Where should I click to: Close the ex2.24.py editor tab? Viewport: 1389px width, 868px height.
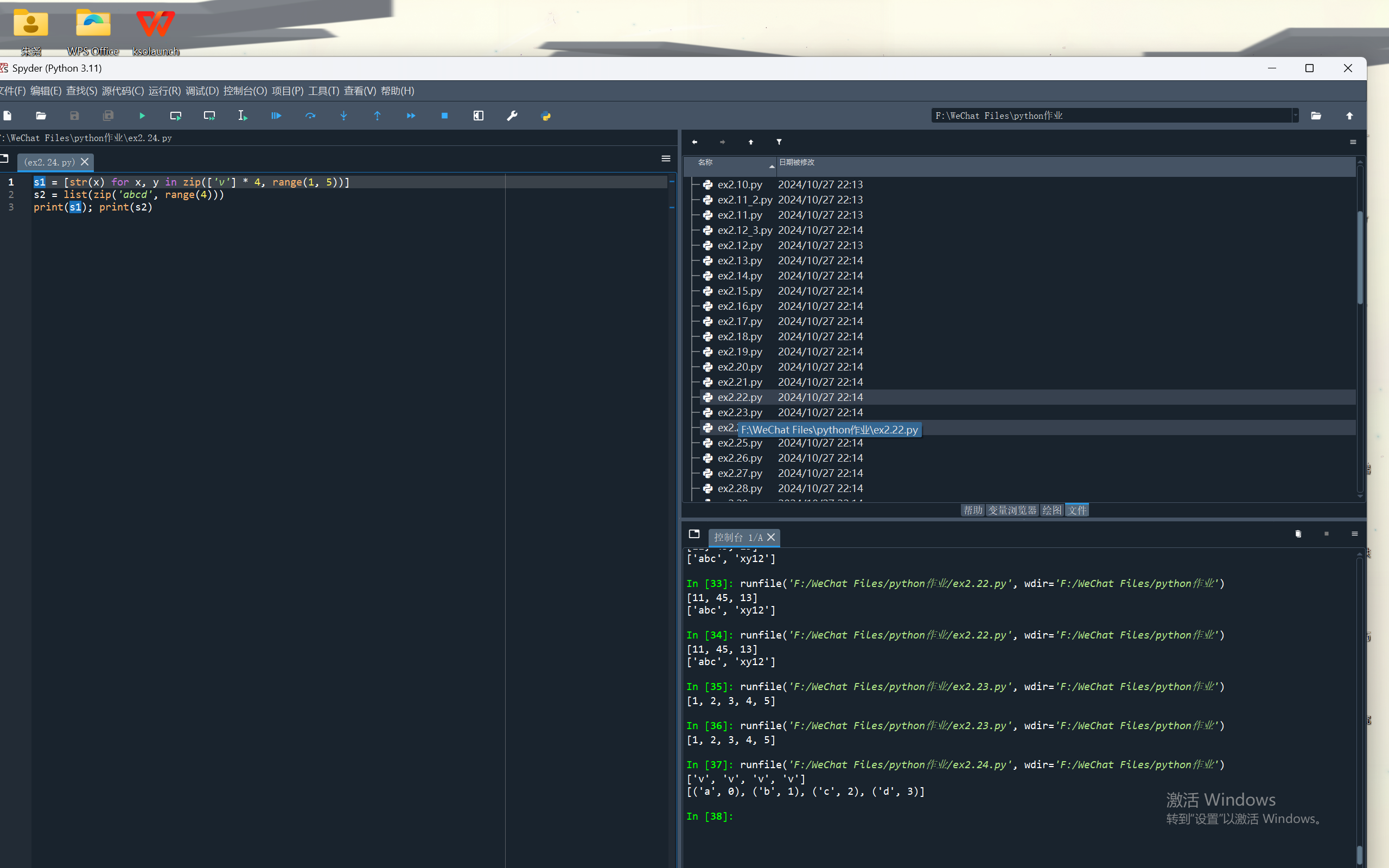[x=85, y=162]
